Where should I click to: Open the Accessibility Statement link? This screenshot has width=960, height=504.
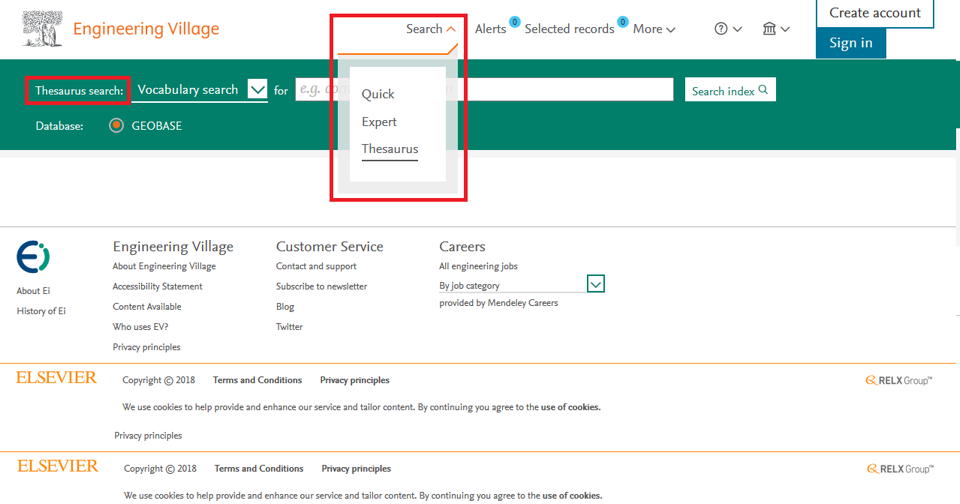(x=157, y=287)
